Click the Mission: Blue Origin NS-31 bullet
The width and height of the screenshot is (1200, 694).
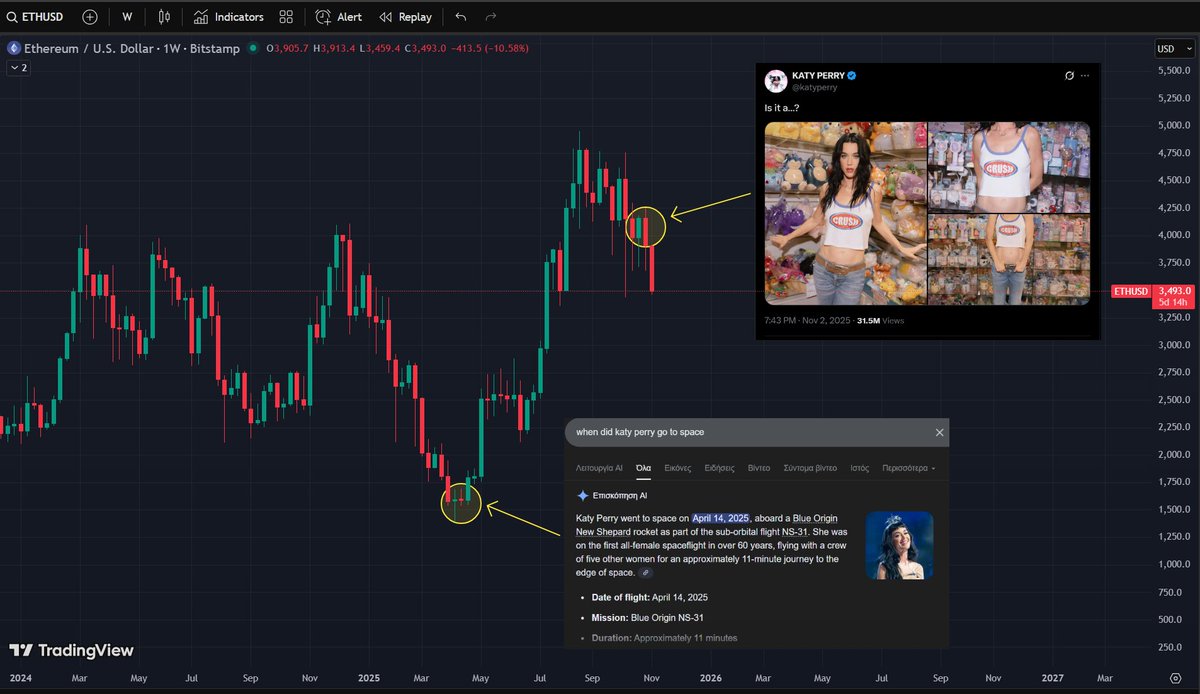coord(648,617)
